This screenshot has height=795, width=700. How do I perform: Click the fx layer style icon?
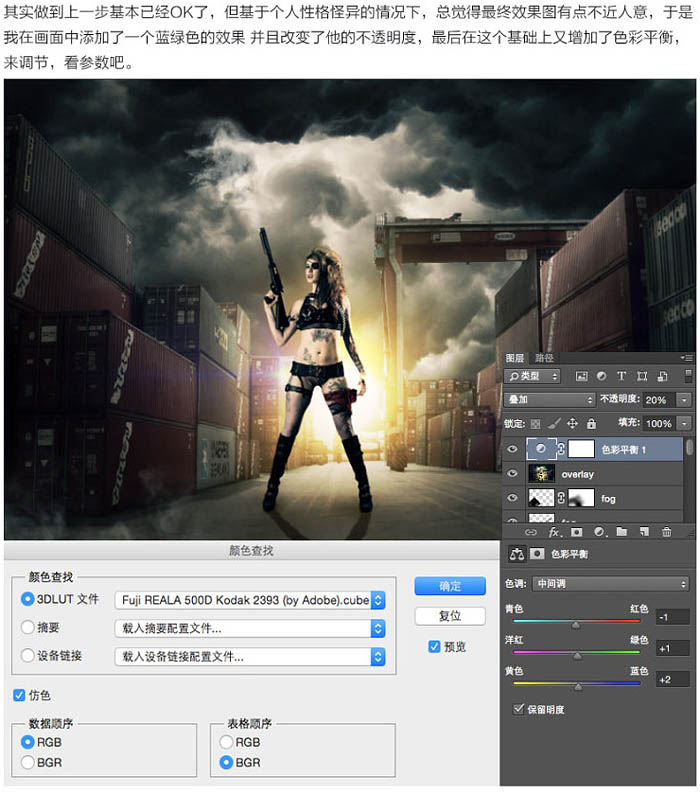(x=555, y=532)
